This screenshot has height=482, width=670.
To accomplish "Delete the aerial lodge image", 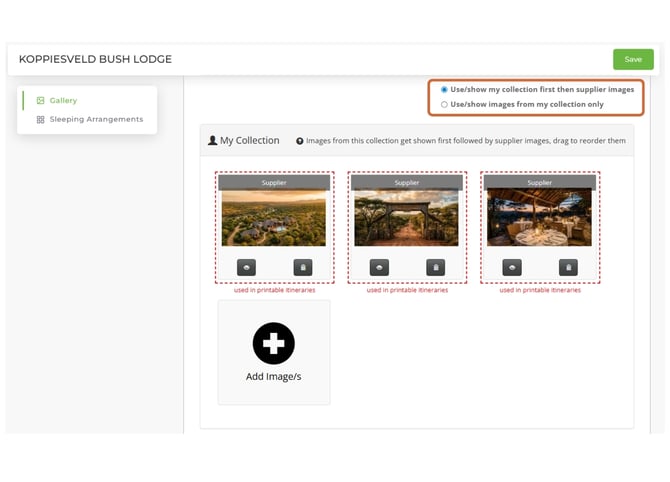I will 303,267.
